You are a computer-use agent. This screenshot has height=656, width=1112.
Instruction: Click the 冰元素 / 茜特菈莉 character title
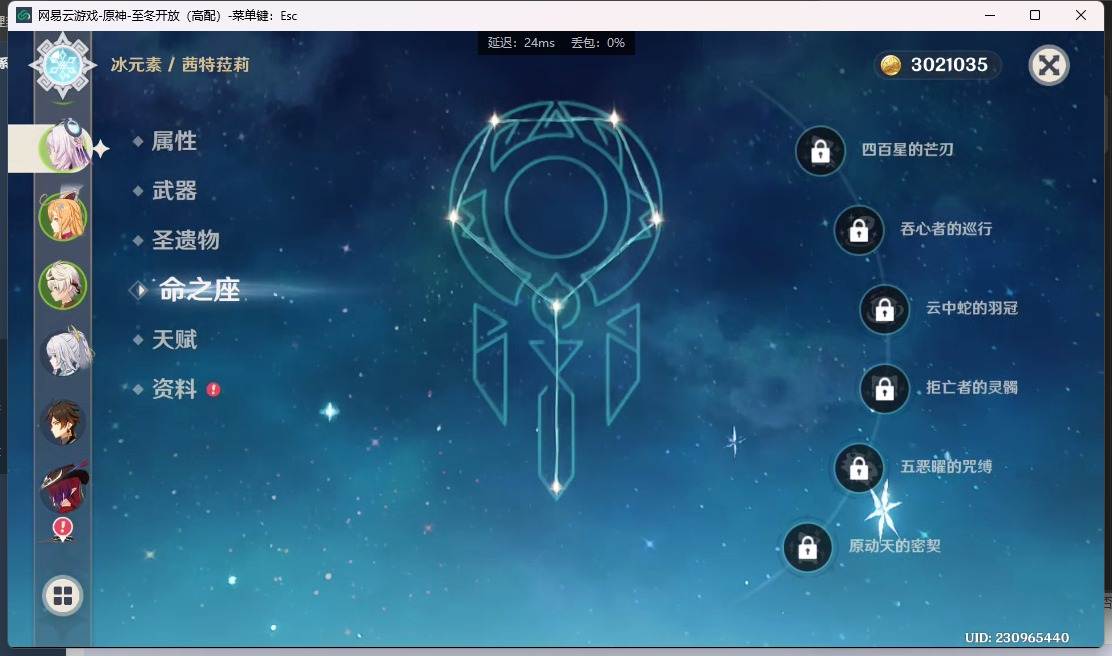[x=180, y=65]
